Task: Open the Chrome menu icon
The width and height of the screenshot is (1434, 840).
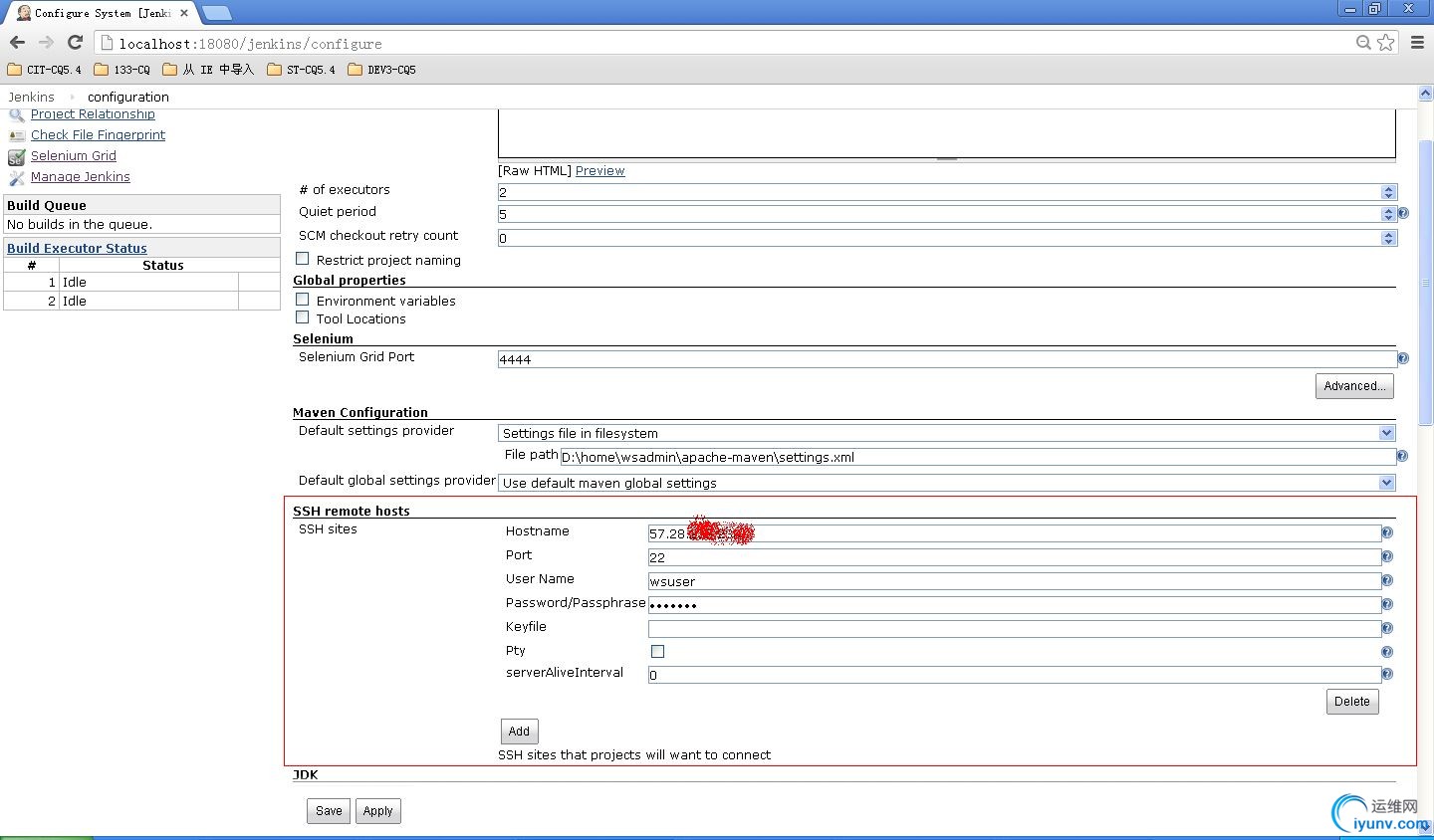Action: [x=1417, y=43]
